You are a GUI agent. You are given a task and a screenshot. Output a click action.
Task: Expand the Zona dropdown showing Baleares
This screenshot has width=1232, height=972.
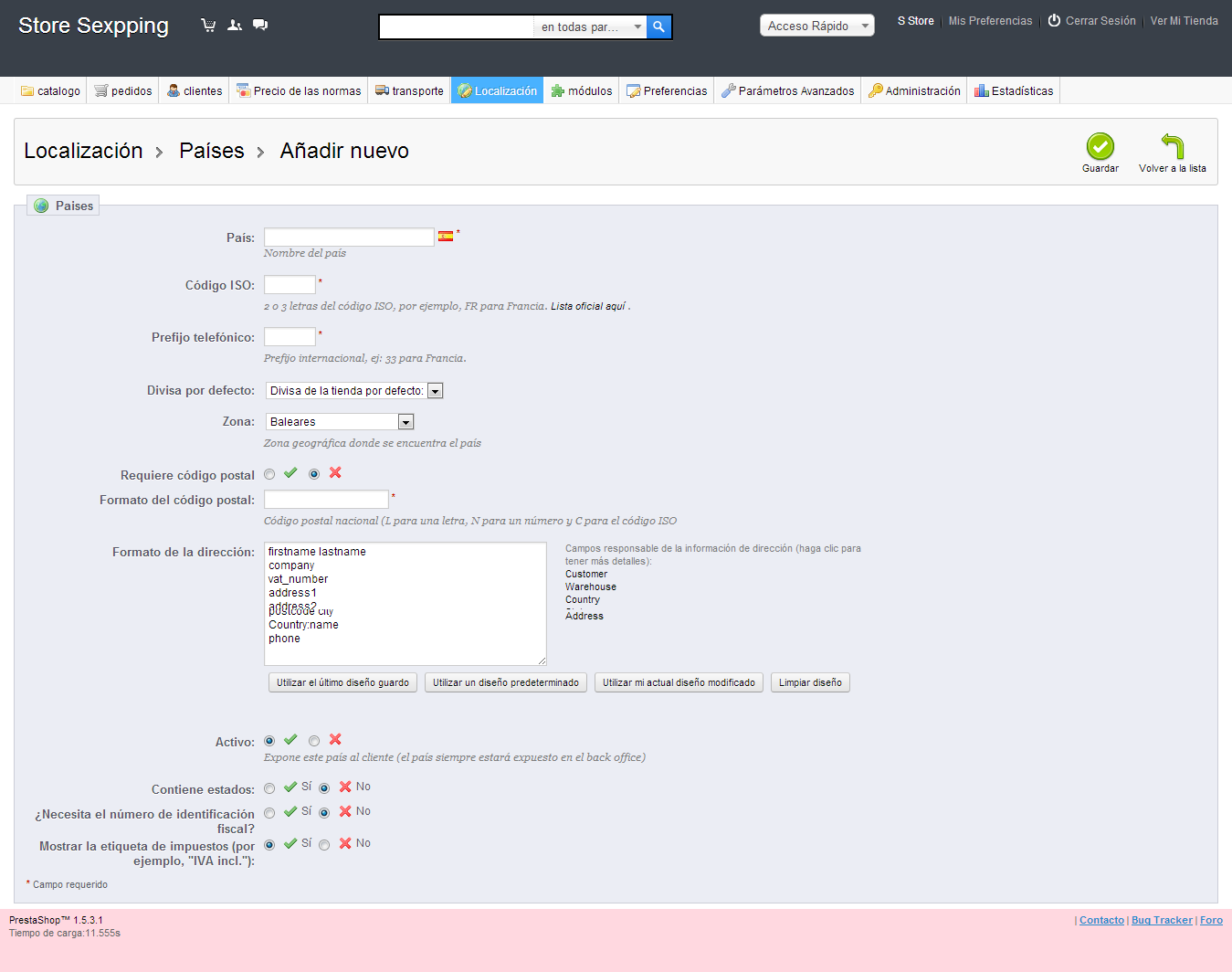click(x=340, y=422)
